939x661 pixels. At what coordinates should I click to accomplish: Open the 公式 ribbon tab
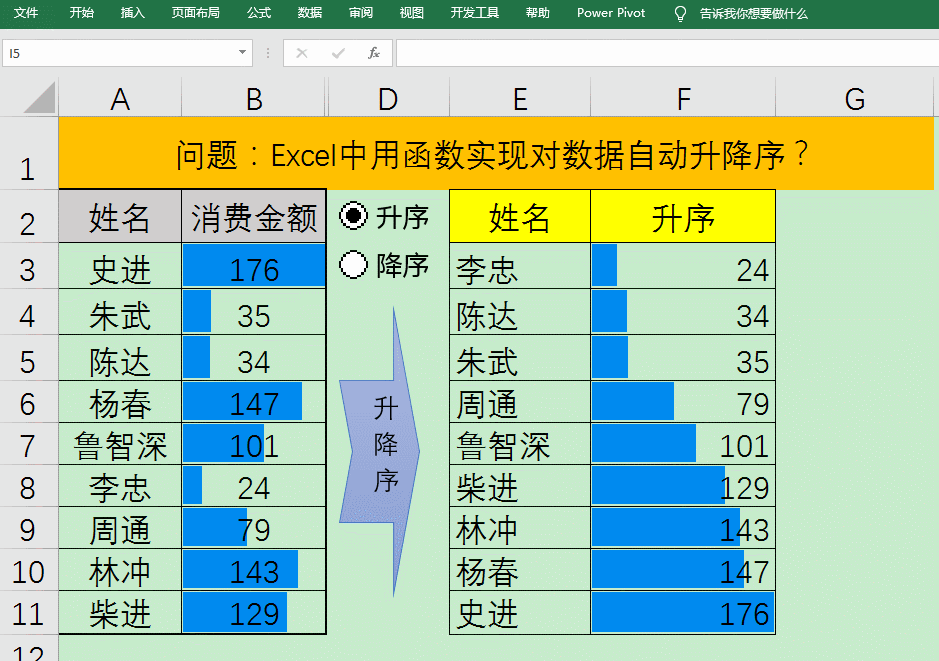[259, 13]
